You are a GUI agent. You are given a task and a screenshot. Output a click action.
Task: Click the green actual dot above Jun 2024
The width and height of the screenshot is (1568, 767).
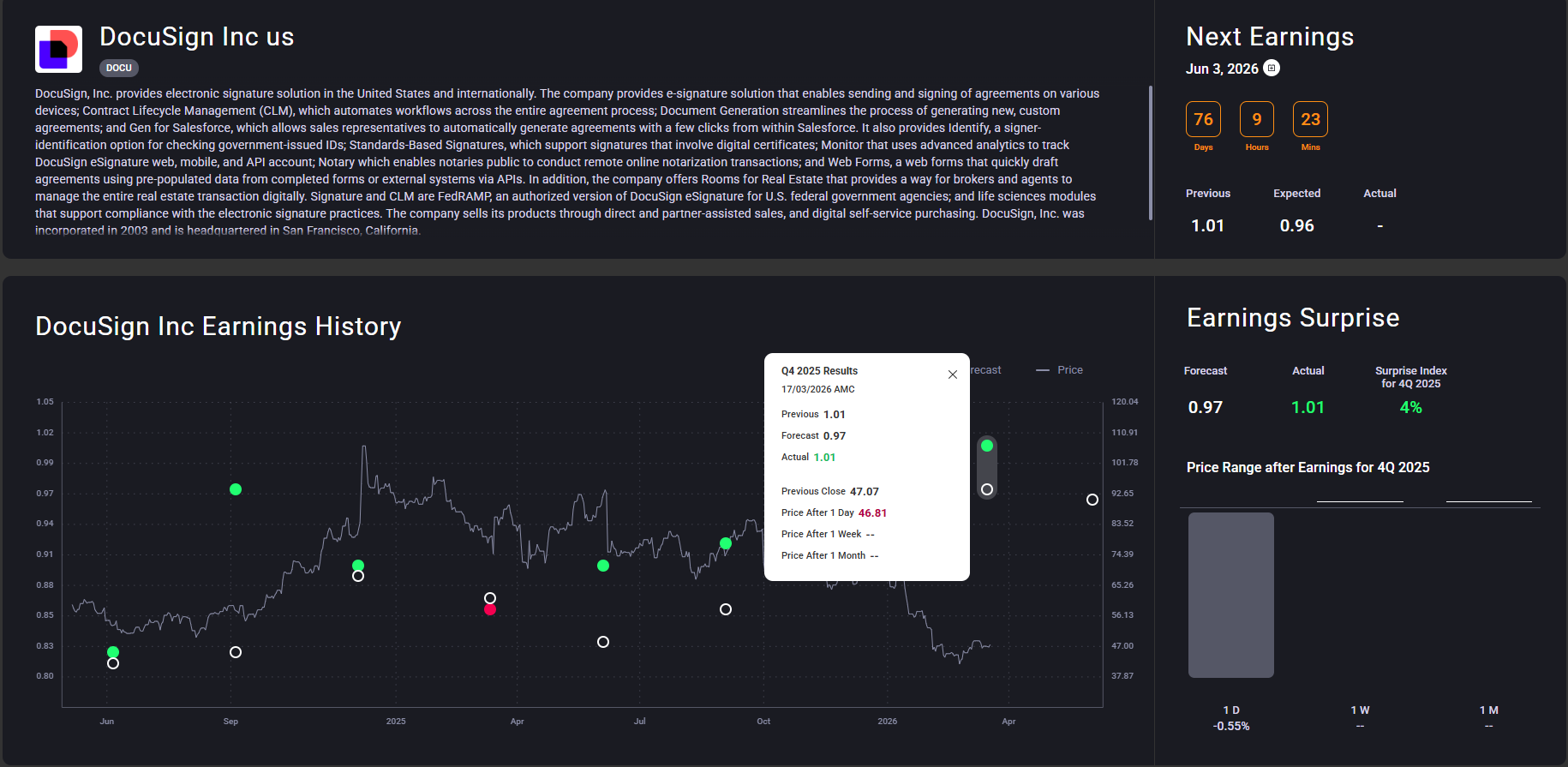click(113, 652)
